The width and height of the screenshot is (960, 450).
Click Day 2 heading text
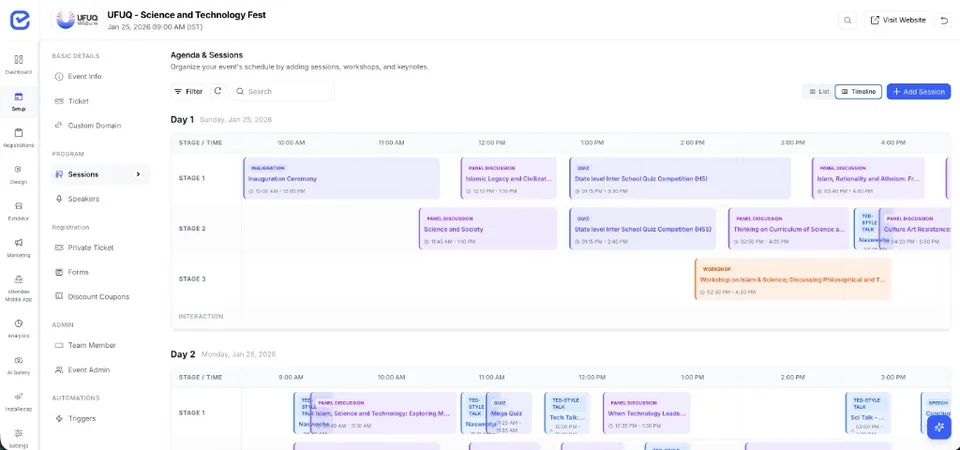[182, 354]
